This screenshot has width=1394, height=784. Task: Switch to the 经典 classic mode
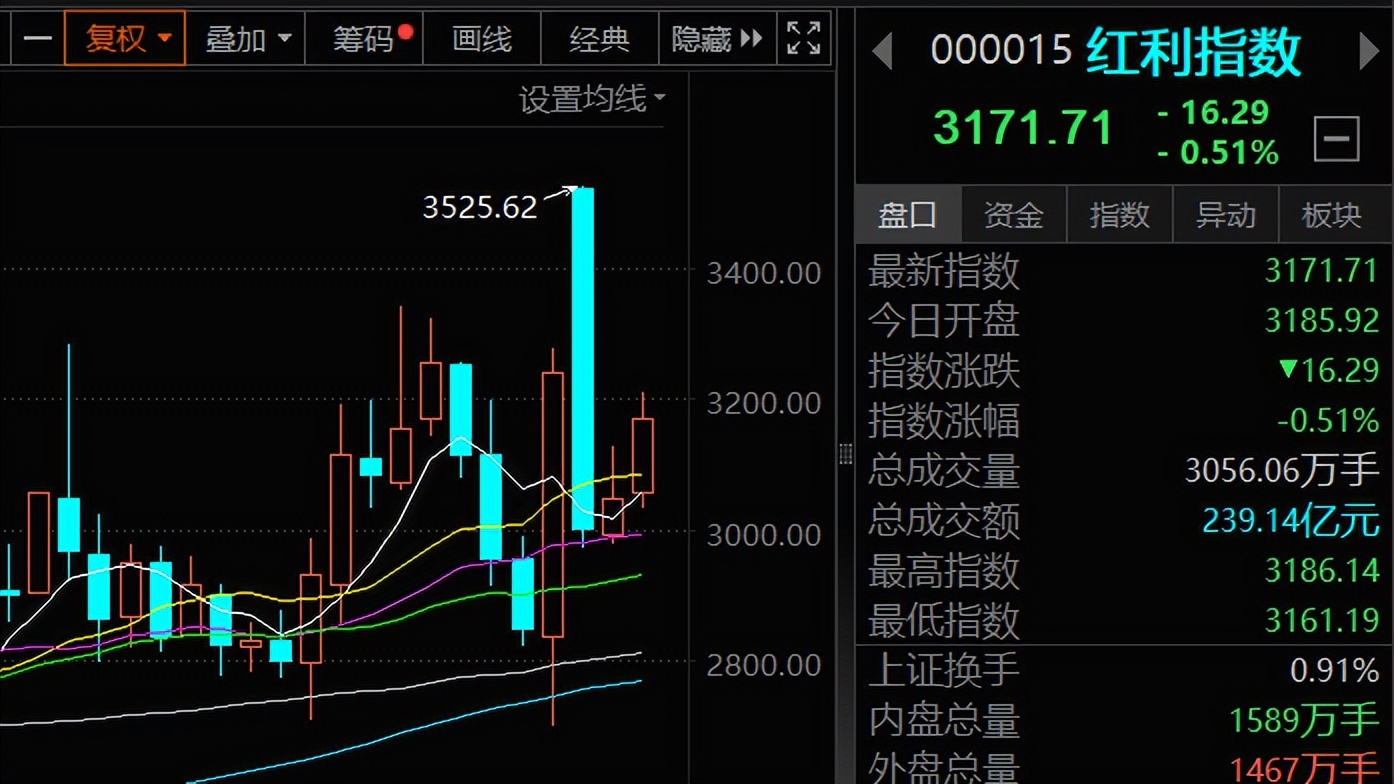pyautogui.click(x=600, y=39)
